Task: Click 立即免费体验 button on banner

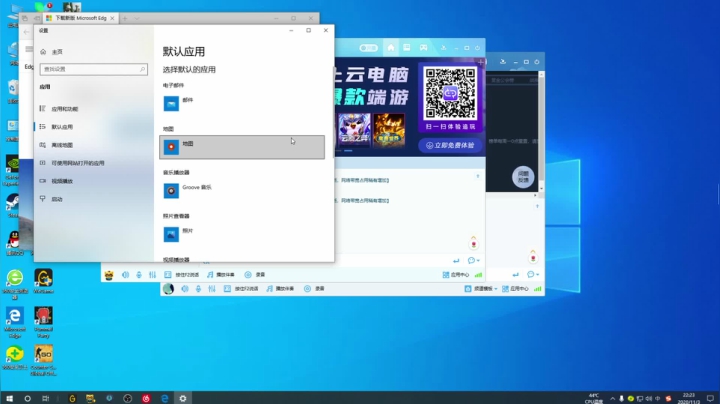Action: 450,146
